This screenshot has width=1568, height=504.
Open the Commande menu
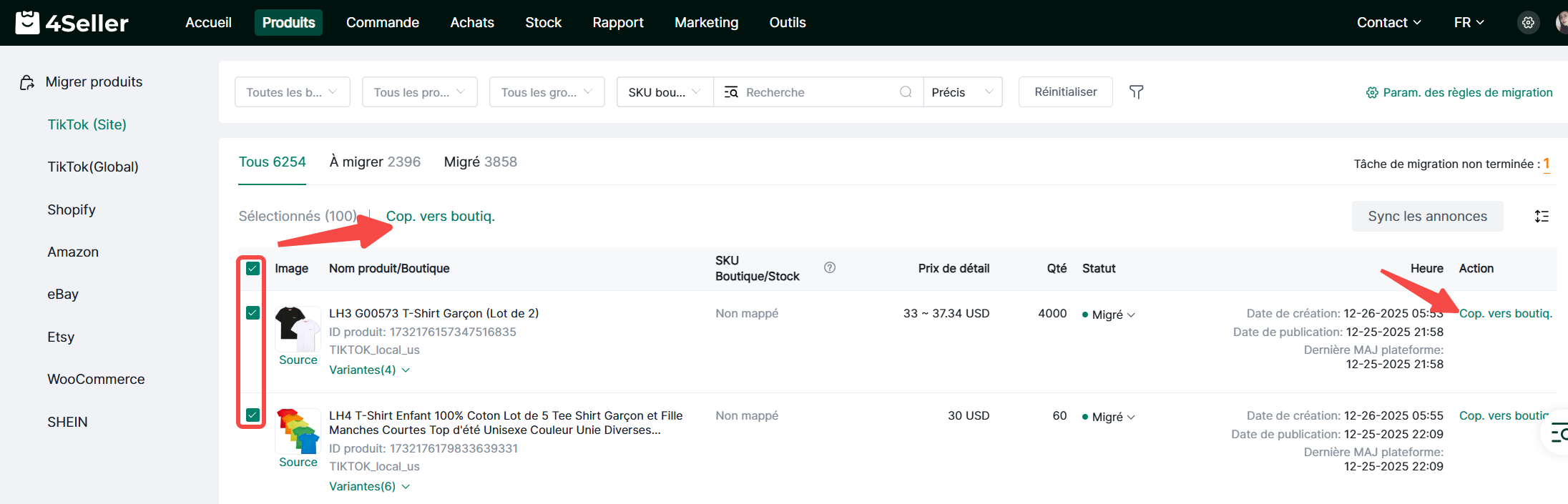coord(382,23)
